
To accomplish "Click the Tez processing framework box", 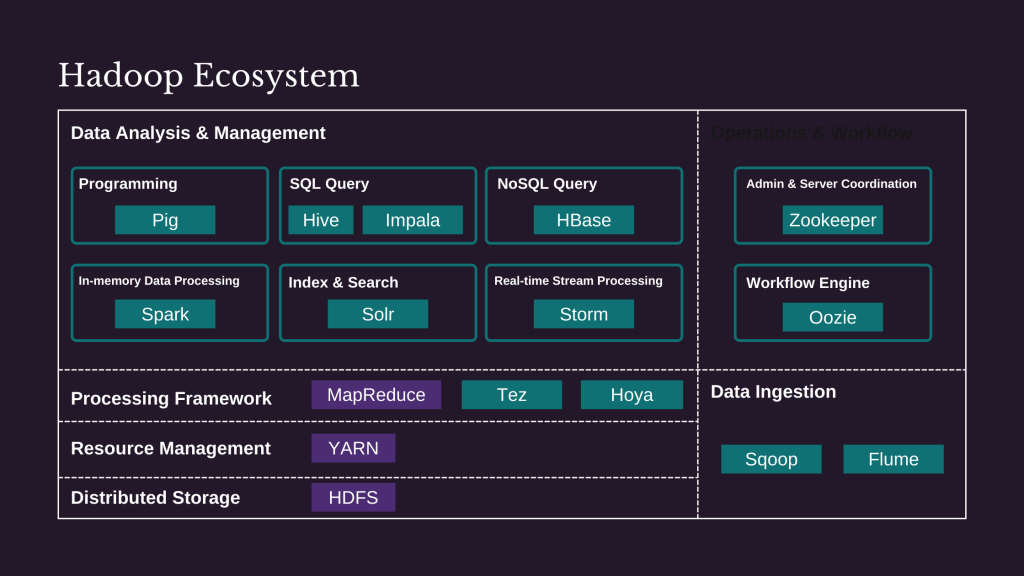I will tap(511, 395).
